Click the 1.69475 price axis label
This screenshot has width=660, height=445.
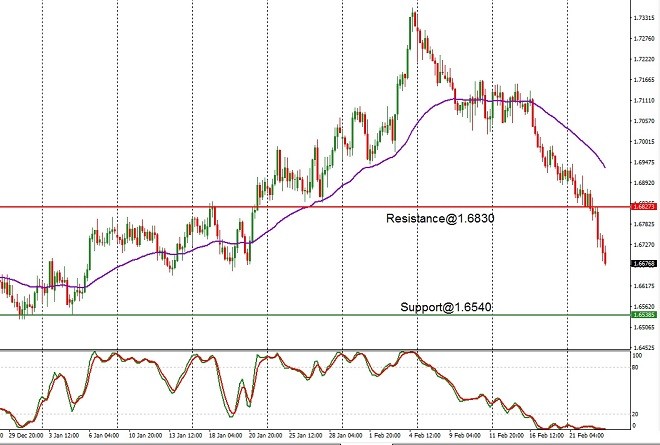644,162
